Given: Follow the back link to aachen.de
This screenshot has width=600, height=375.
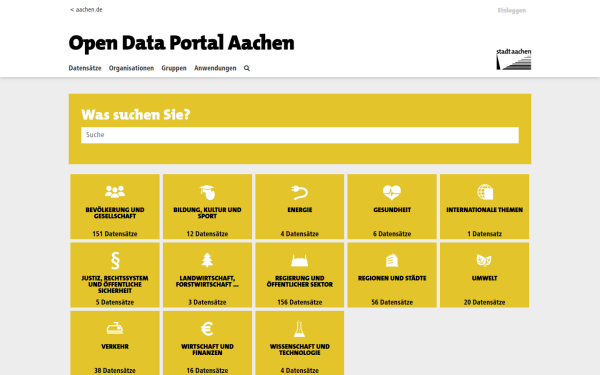Looking at the screenshot, I should 86,10.
